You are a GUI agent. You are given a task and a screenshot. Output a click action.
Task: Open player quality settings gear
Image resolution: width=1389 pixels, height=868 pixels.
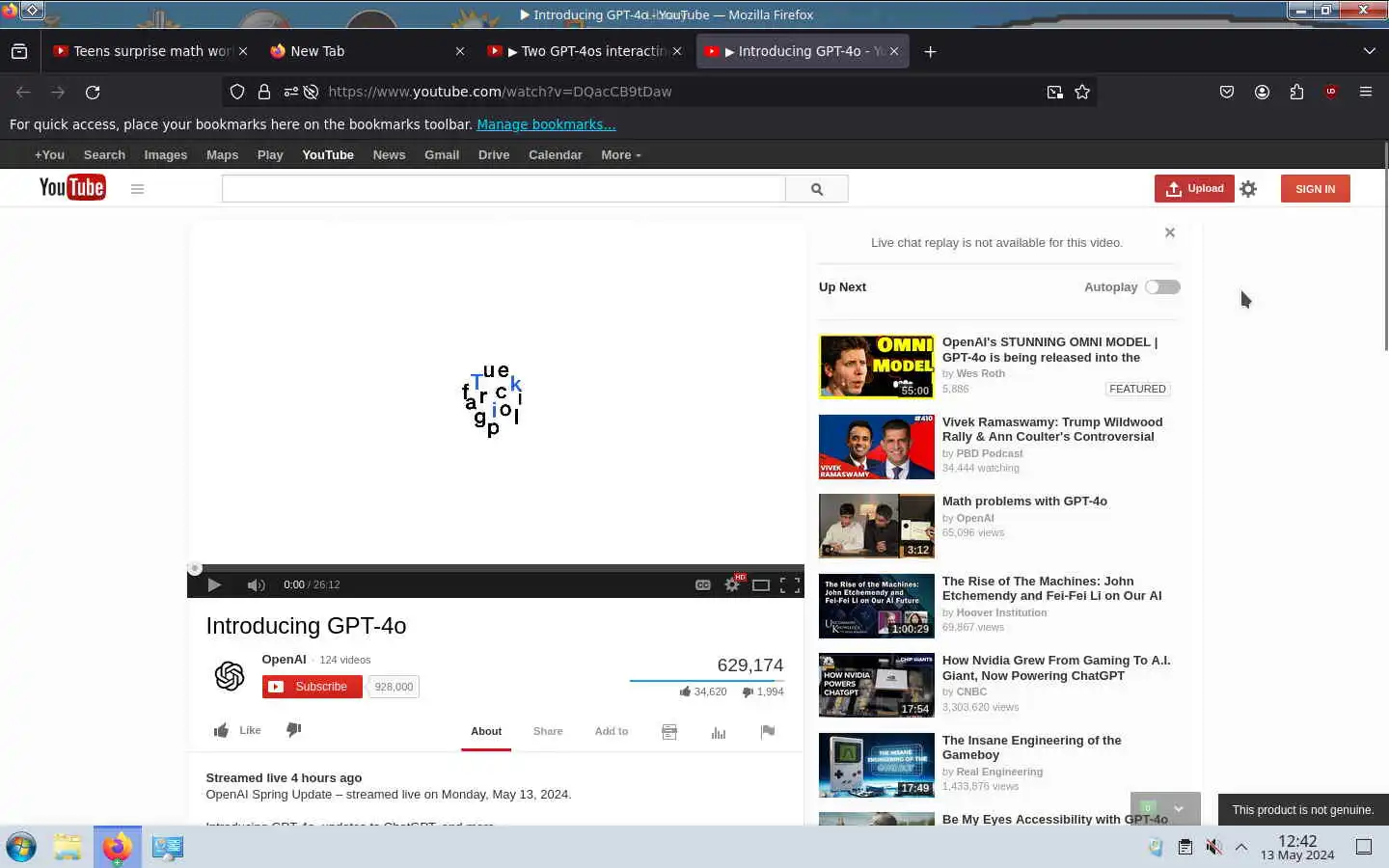pos(732,584)
